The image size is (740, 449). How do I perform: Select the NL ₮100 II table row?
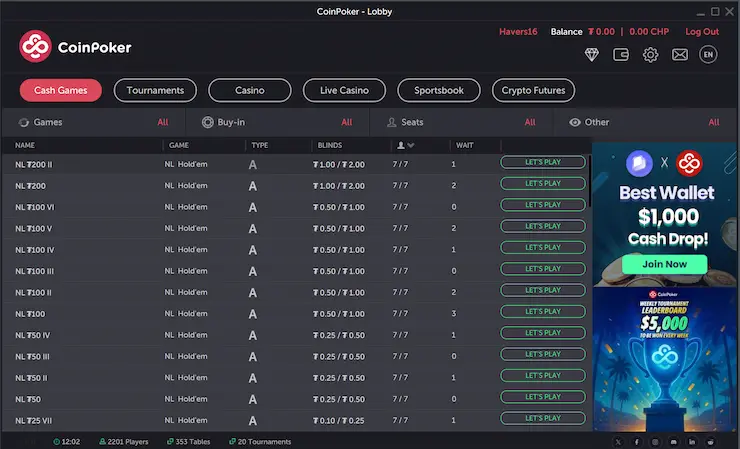pos(297,293)
